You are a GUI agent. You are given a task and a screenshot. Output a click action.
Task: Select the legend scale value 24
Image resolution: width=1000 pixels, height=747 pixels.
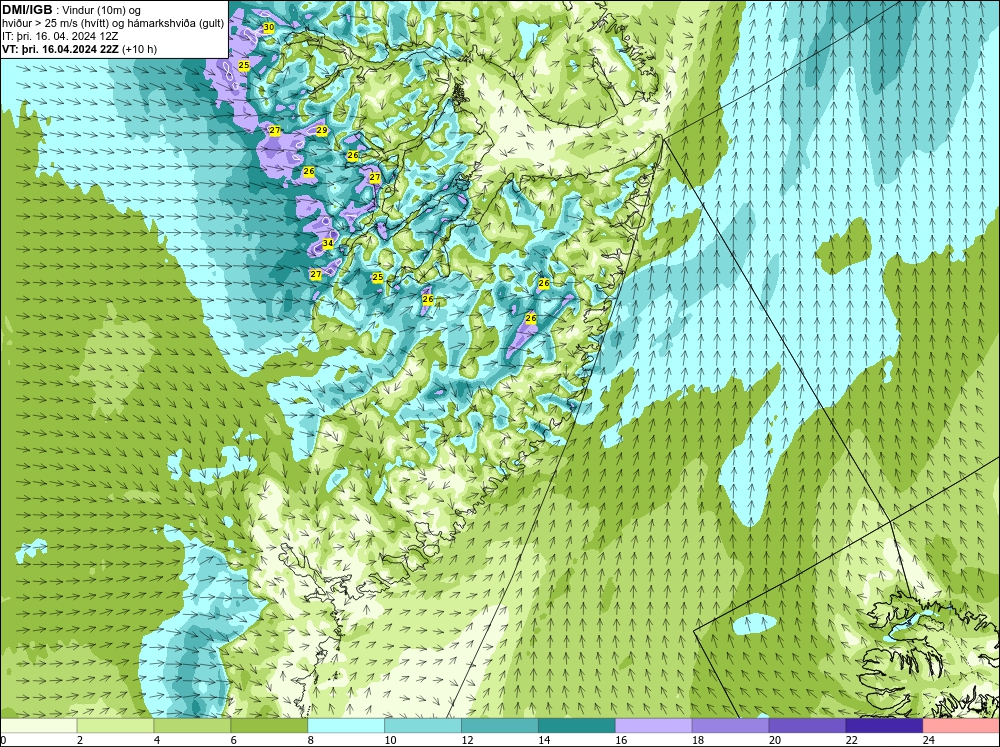pos(929,740)
